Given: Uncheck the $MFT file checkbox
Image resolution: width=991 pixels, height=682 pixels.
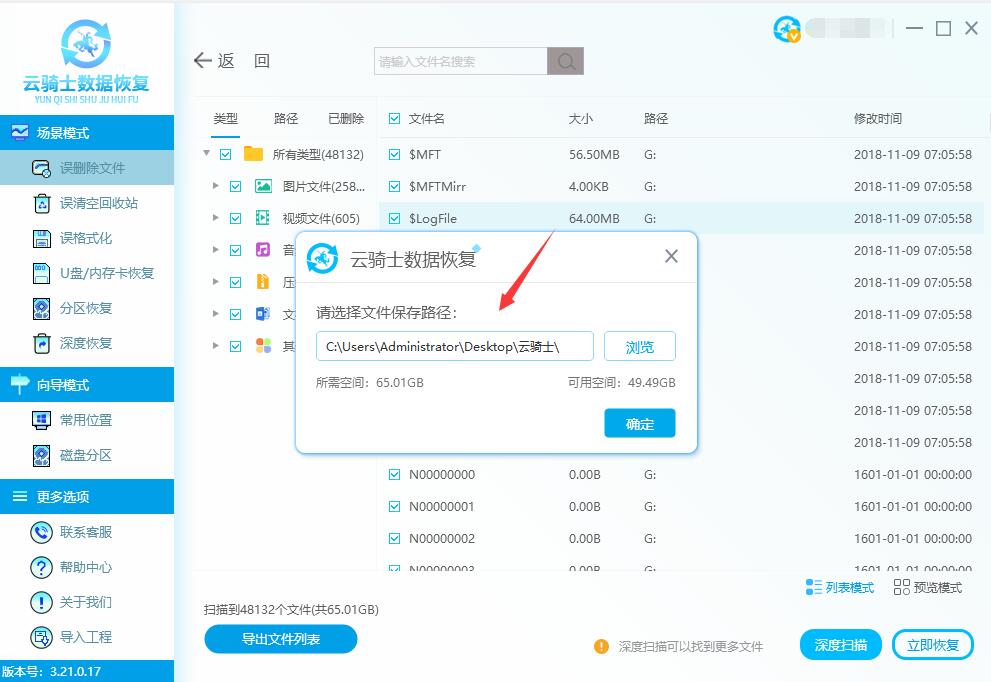Looking at the screenshot, I should coord(394,154).
